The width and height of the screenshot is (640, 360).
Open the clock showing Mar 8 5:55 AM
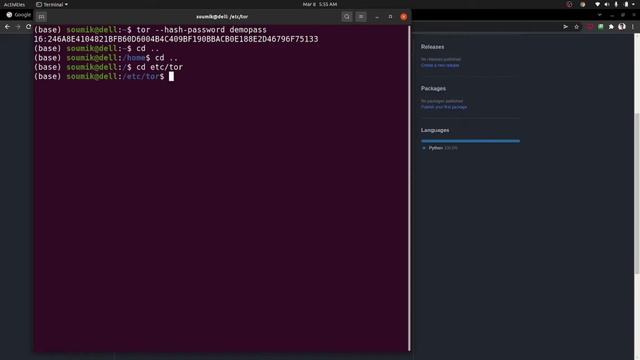click(320, 4)
